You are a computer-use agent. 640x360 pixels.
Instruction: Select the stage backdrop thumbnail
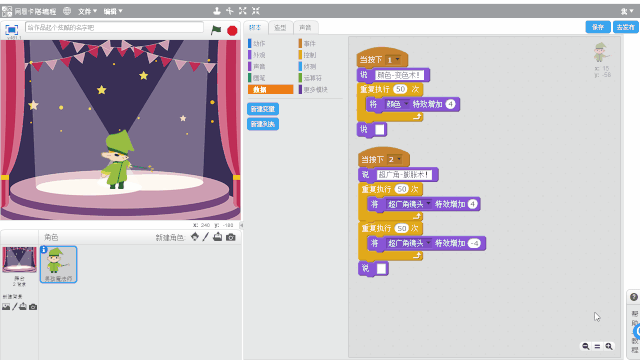[x=19, y=260]
